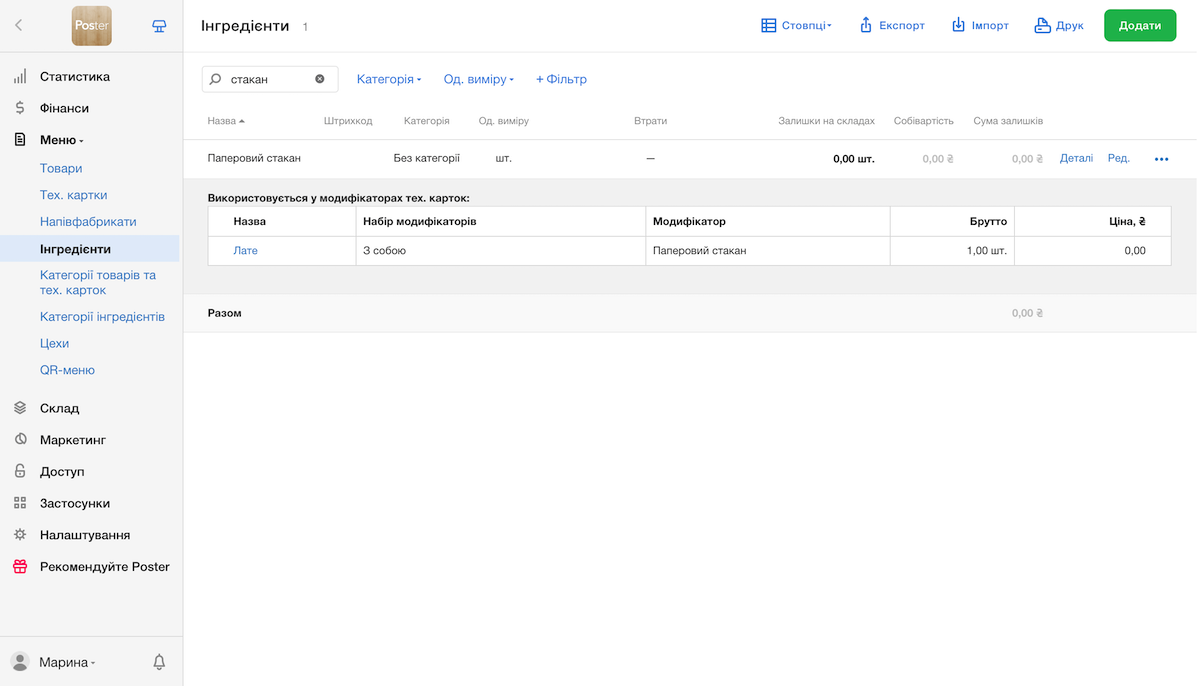The image size is (1200, 686).
Task: Open the Стовпці columns dropdown
Action: coord(796,25)
